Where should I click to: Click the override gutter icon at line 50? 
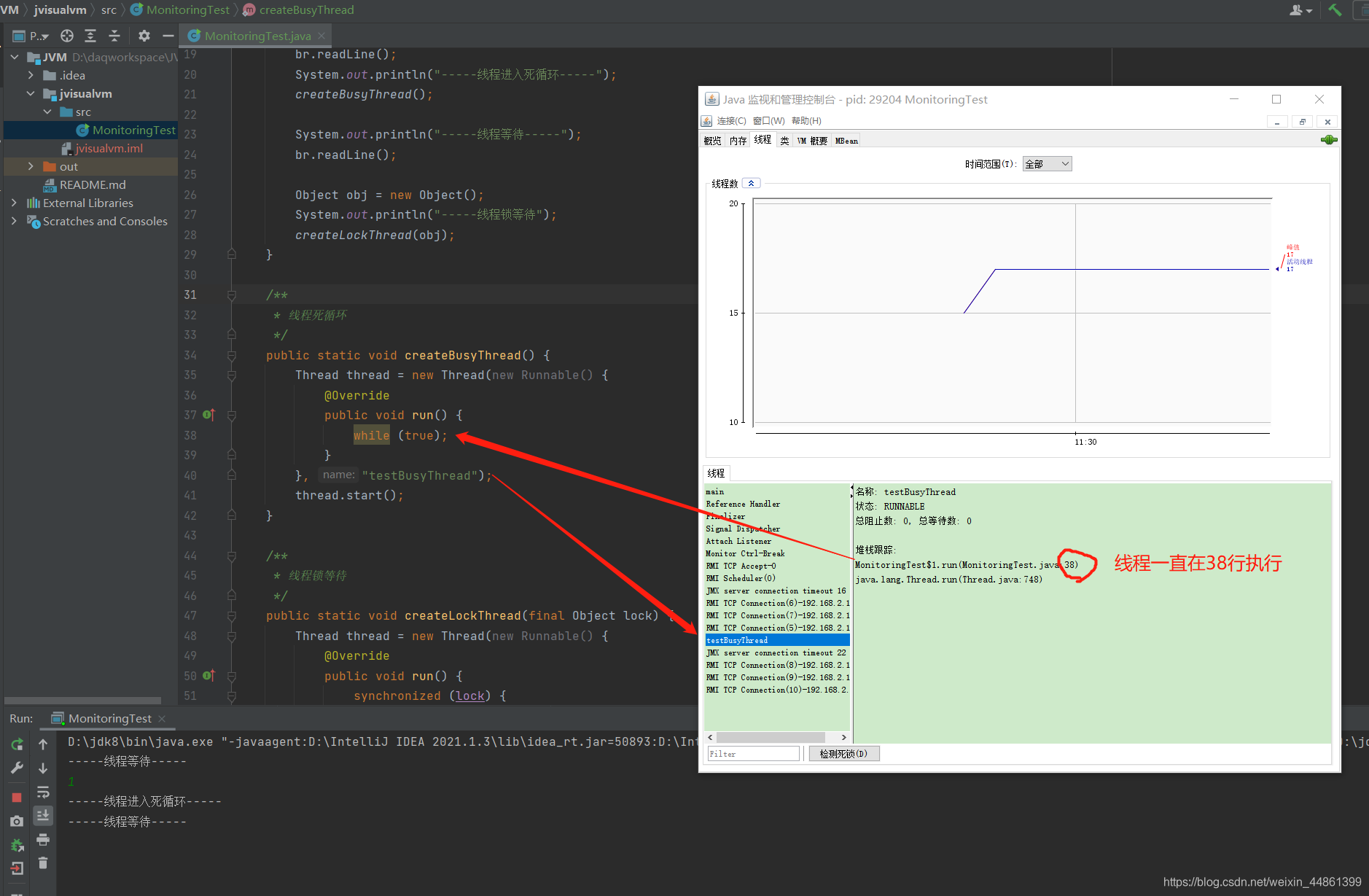pos(208,676)
